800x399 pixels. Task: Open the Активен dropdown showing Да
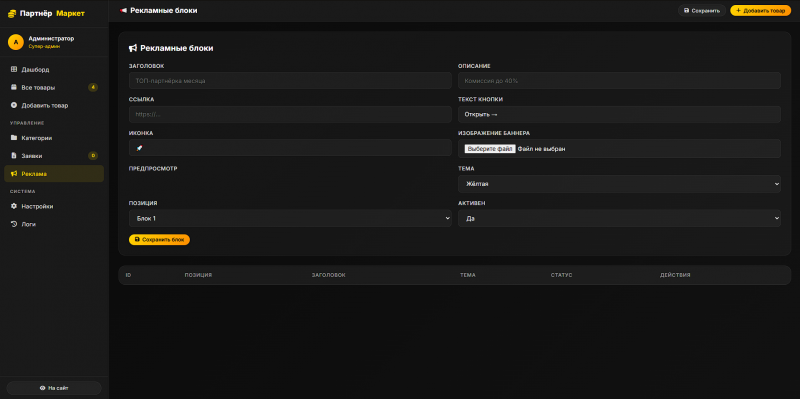click(x=619, y=218)
